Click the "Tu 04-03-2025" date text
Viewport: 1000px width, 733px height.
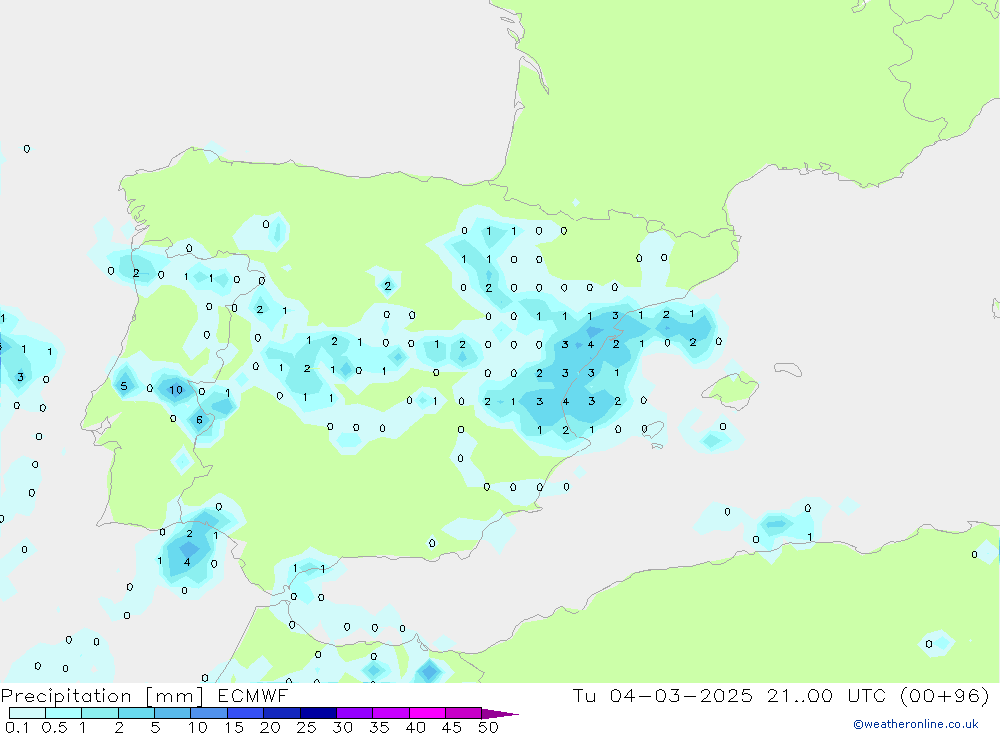[x=663, y=696]
